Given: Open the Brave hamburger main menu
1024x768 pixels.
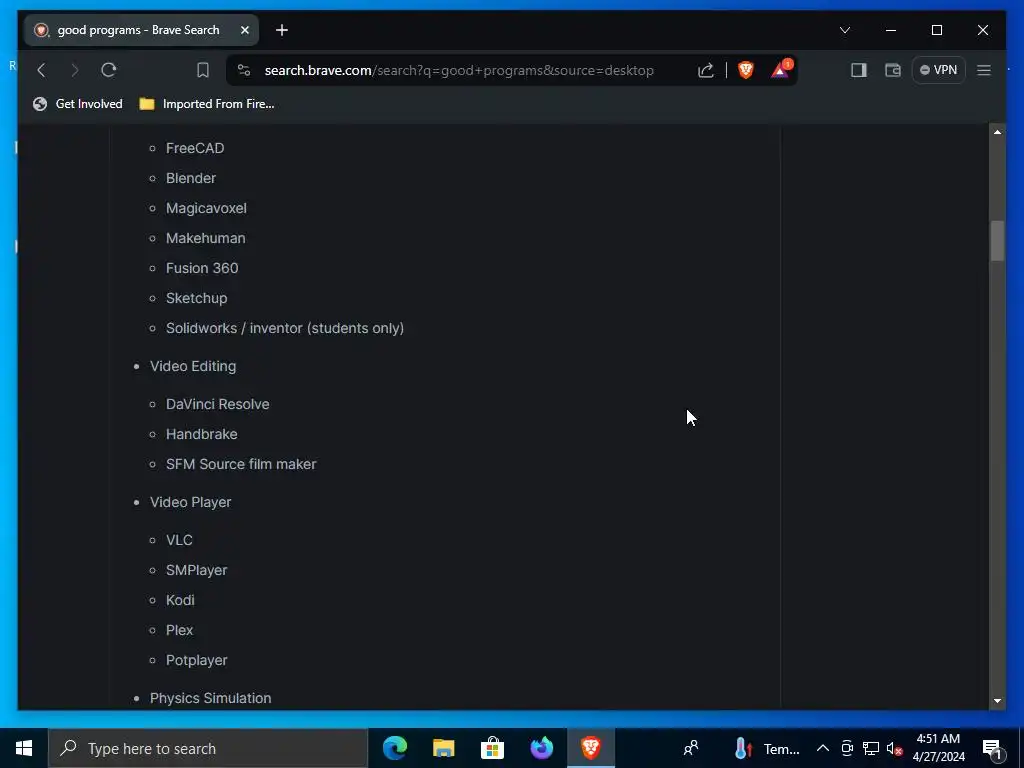Looking at the screenshot, I should pos(984,70).
